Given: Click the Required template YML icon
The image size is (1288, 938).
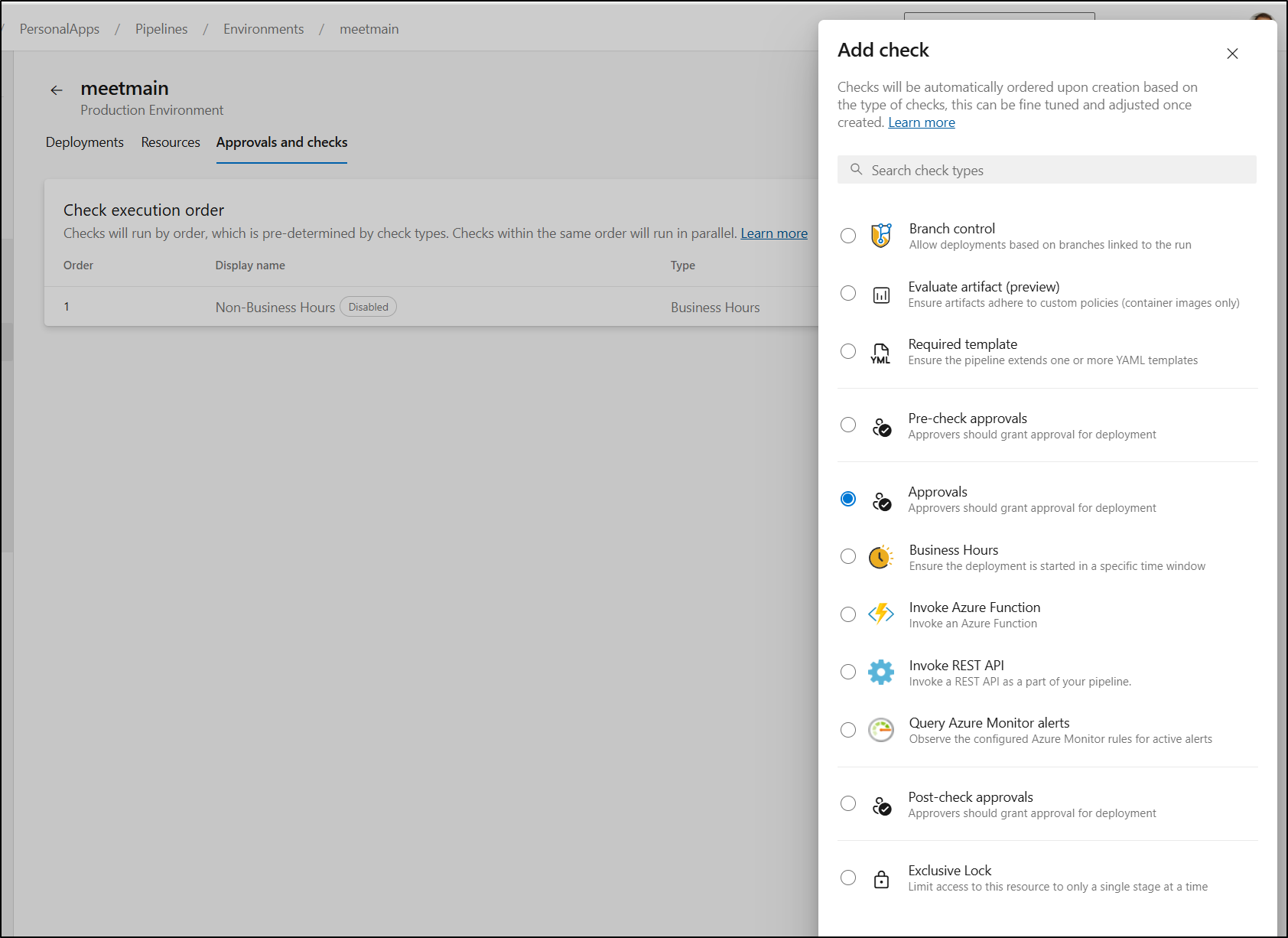Looking at the screenshot, I should 881,353.
